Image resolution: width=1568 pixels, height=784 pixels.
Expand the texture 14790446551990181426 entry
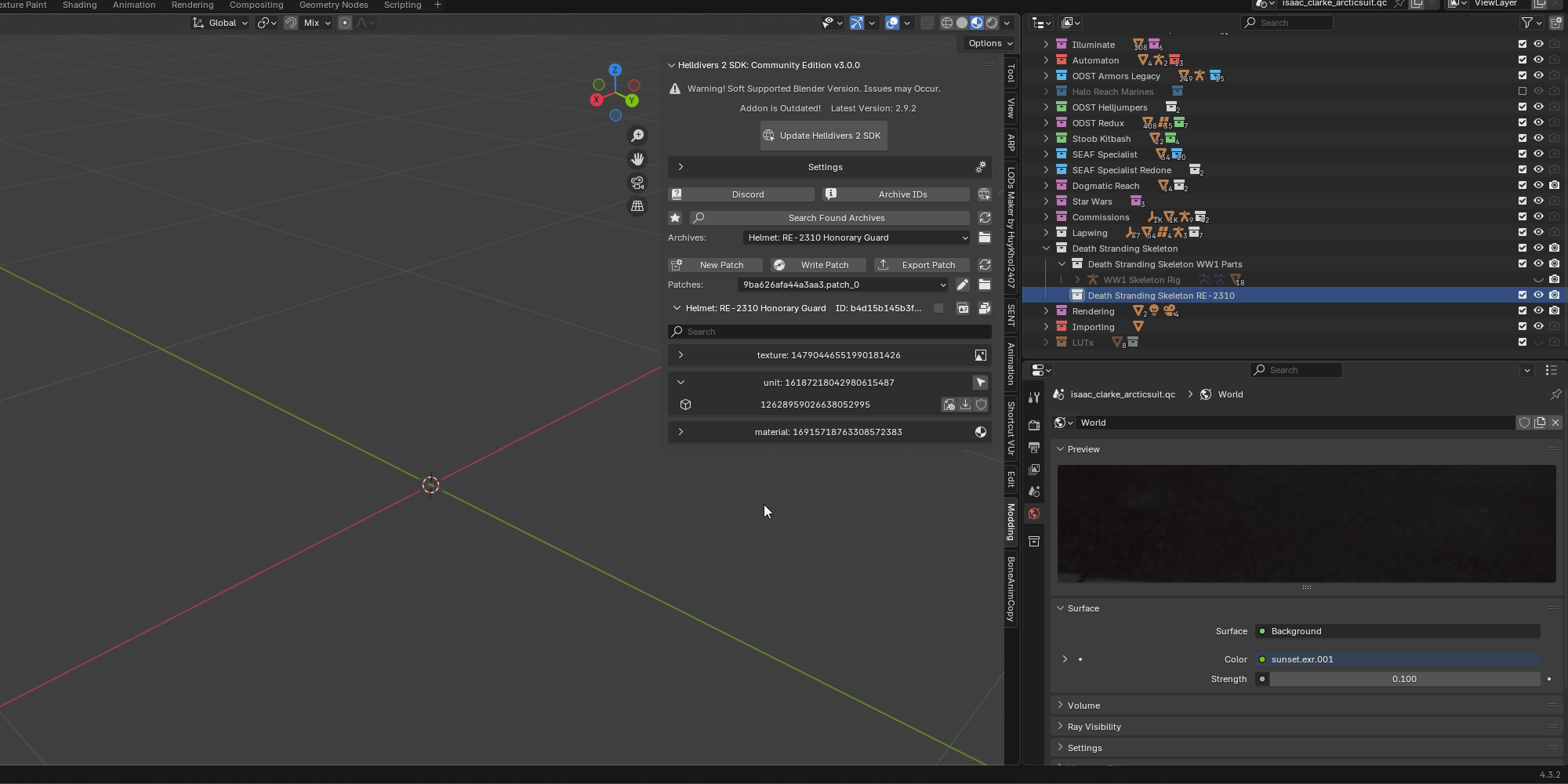[x=681, y=355]
